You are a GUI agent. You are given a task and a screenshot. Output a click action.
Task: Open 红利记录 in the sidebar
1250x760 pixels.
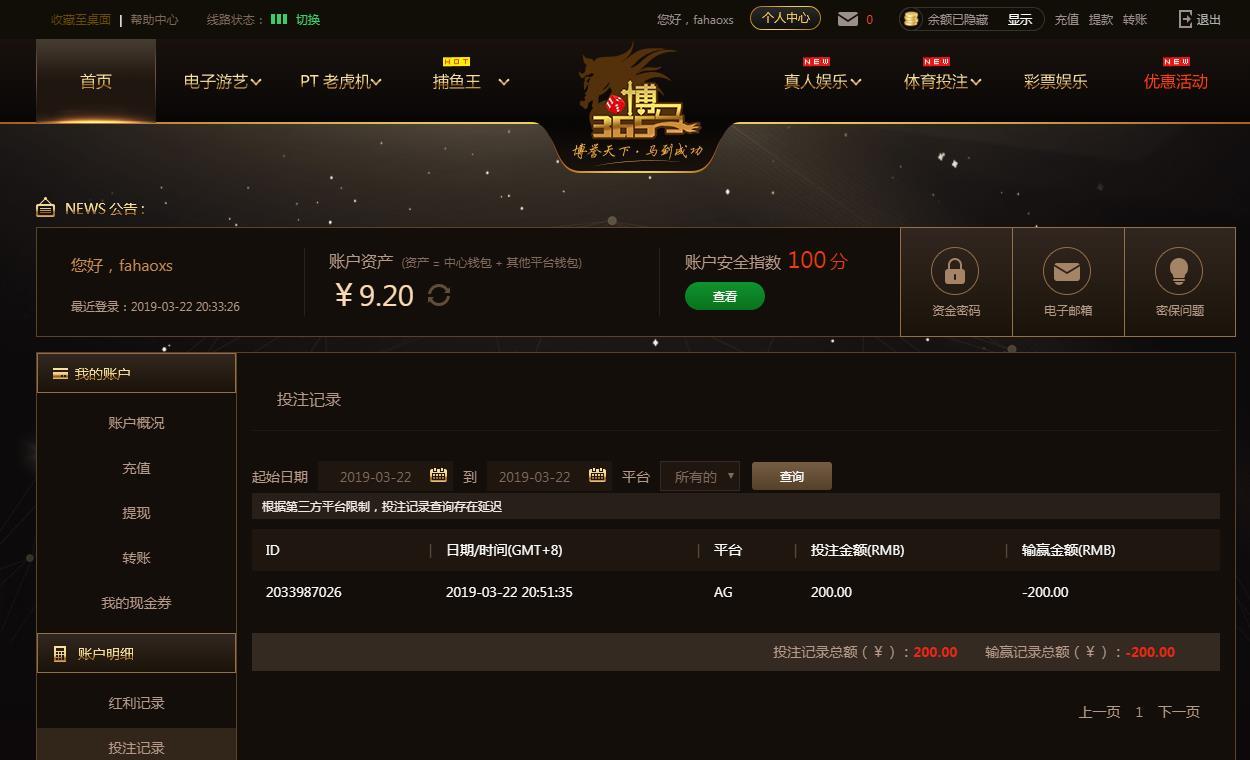[136, 703]
